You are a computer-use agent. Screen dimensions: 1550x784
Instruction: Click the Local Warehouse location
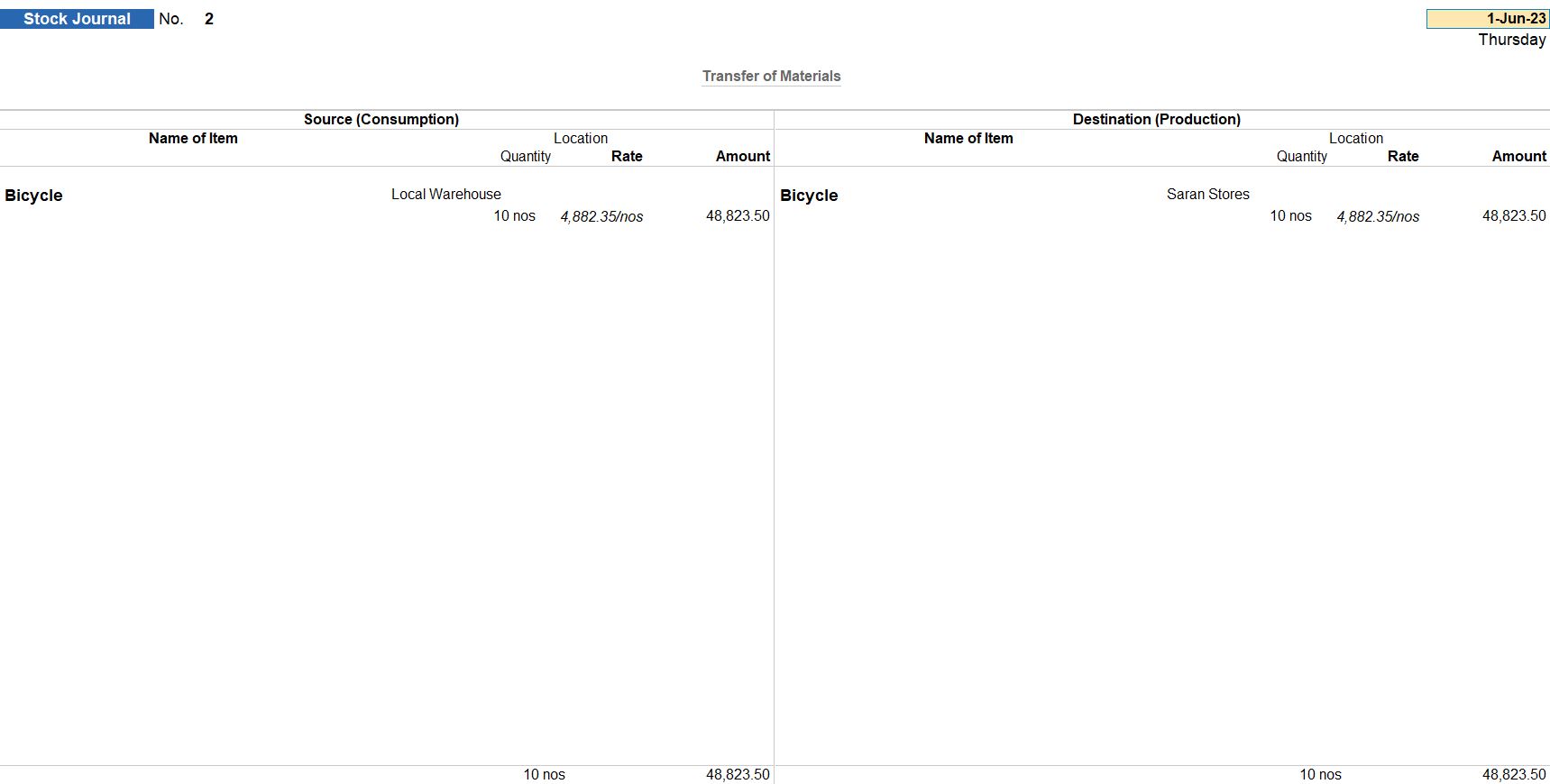(x=446, y=195)
